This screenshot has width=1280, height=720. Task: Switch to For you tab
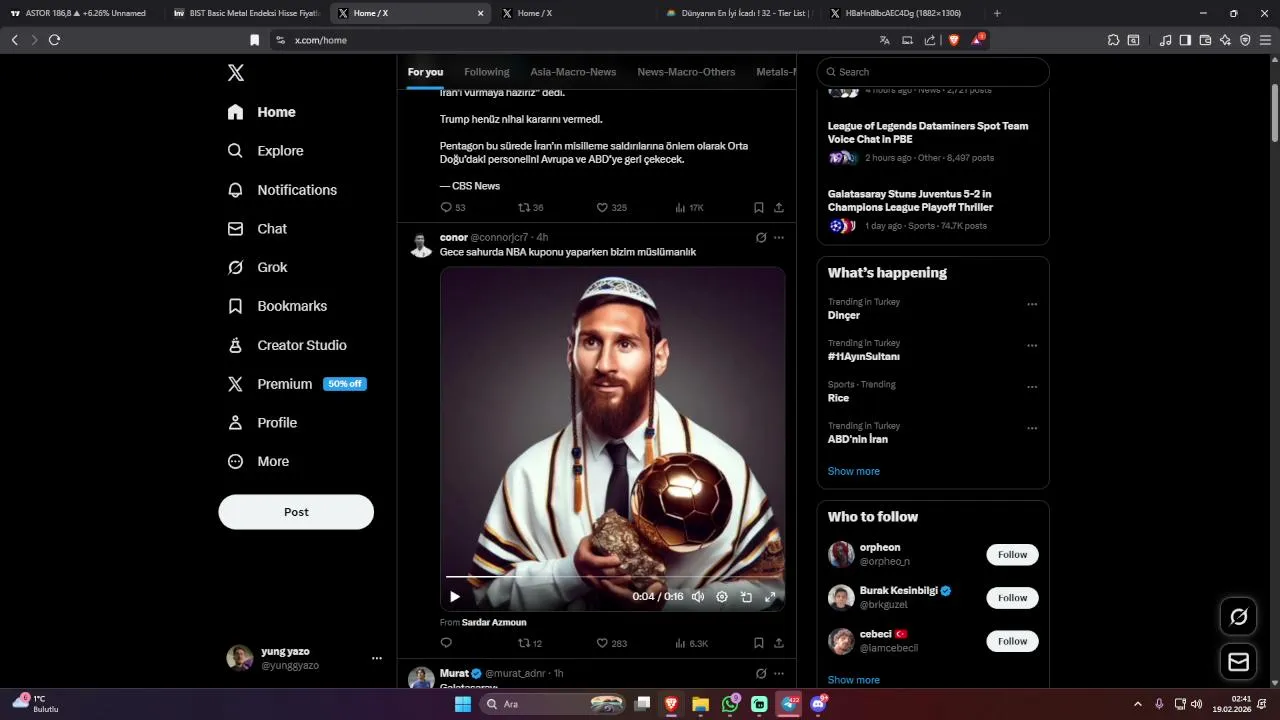pyautogui.click(x=425, y=72)
